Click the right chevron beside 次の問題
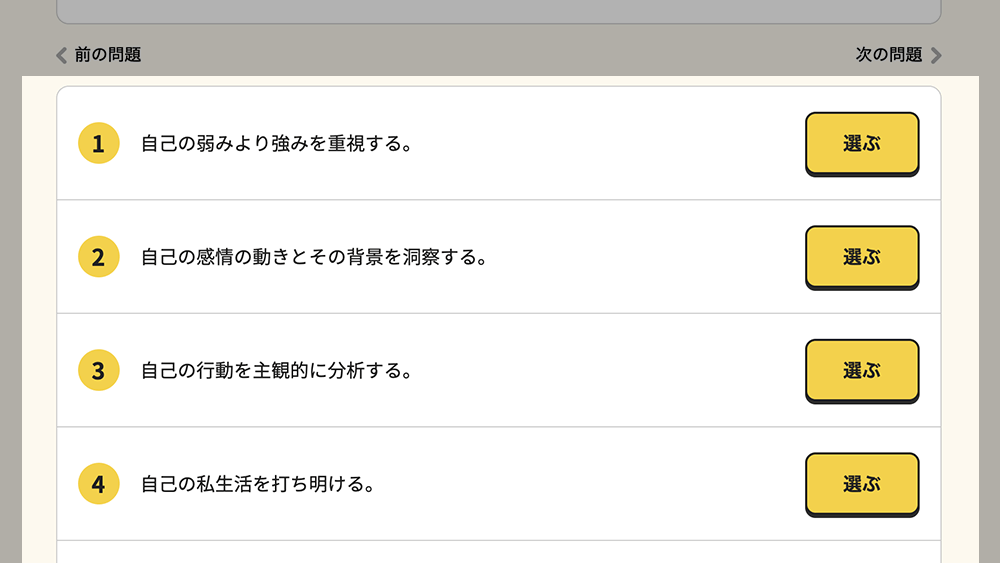The height and width of the screenshot is (563, 1000). [x=936, y=55]
